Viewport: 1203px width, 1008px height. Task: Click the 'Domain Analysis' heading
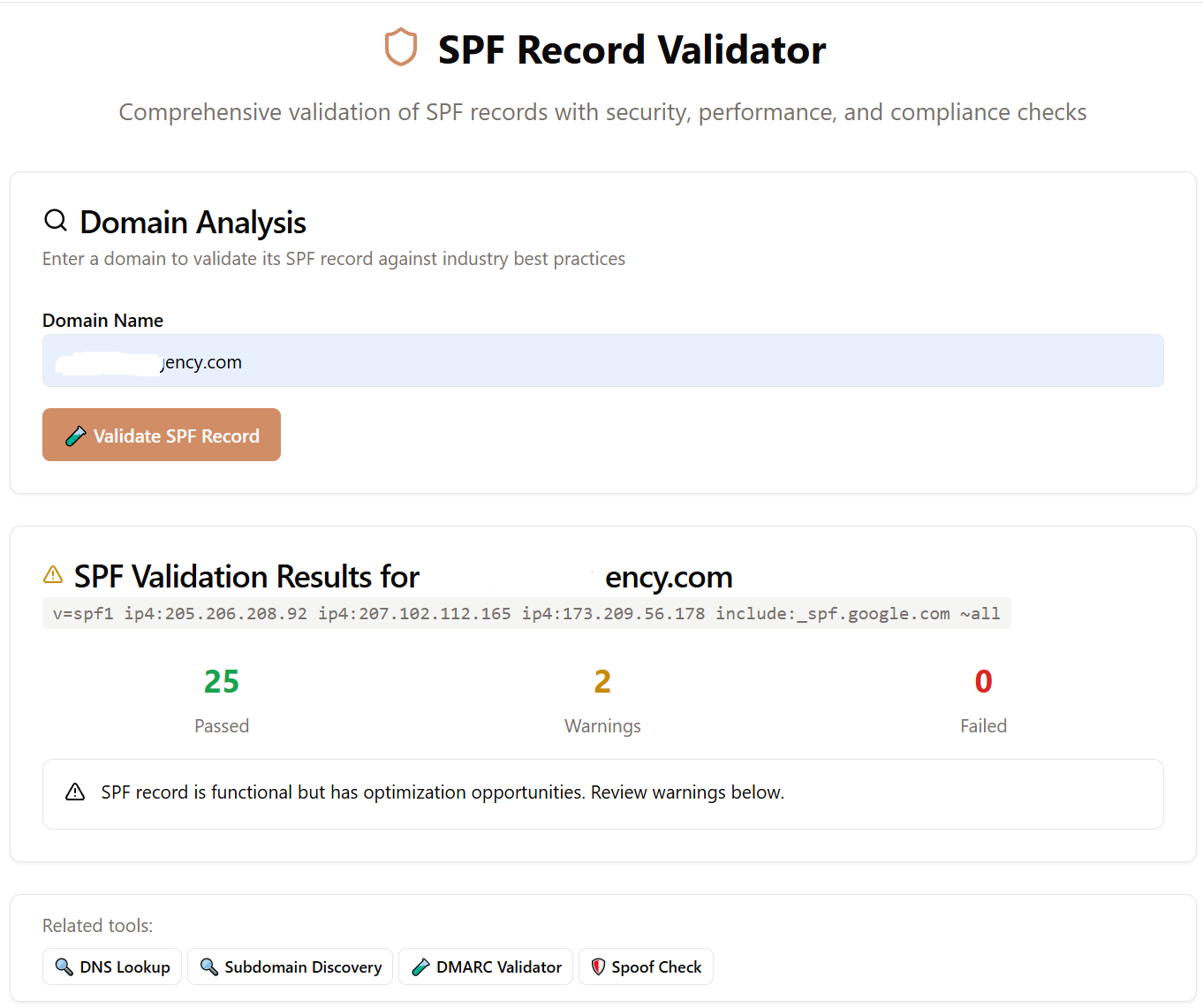point(193,222)
